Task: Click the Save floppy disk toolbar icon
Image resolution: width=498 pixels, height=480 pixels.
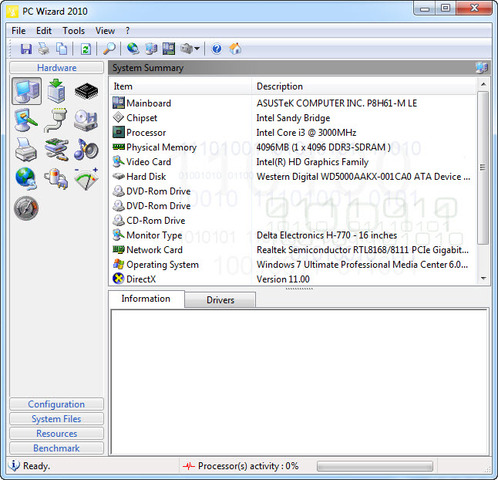Action: (26, 49)
